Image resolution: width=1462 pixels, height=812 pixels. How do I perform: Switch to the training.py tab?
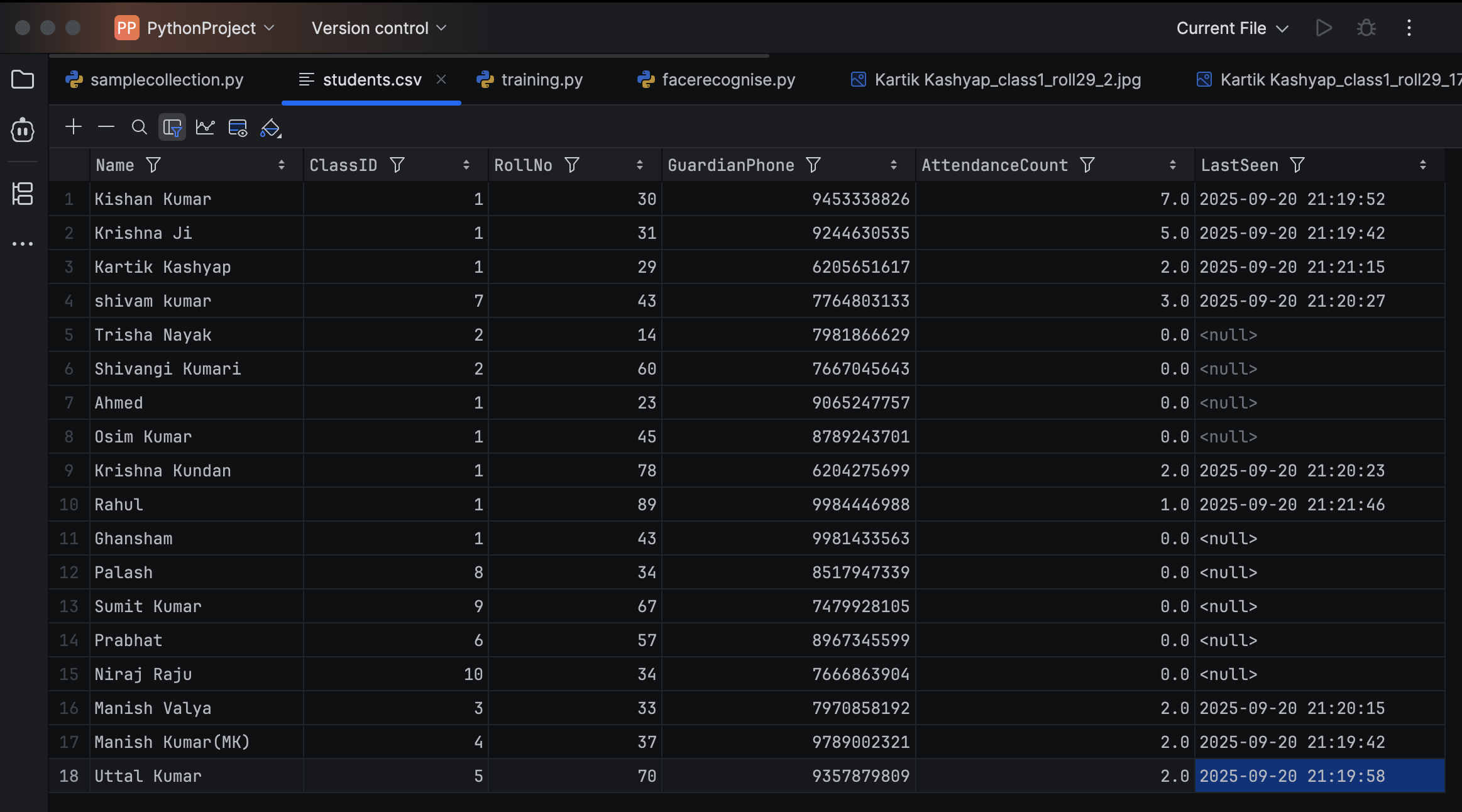coord(531,80)
